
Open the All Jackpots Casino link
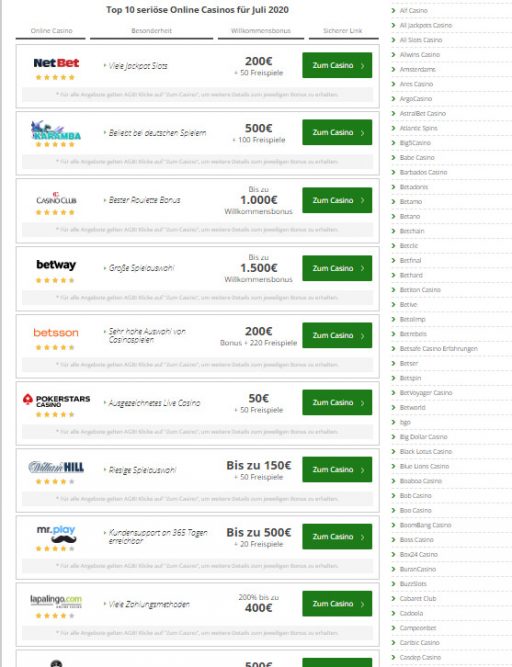426,26
